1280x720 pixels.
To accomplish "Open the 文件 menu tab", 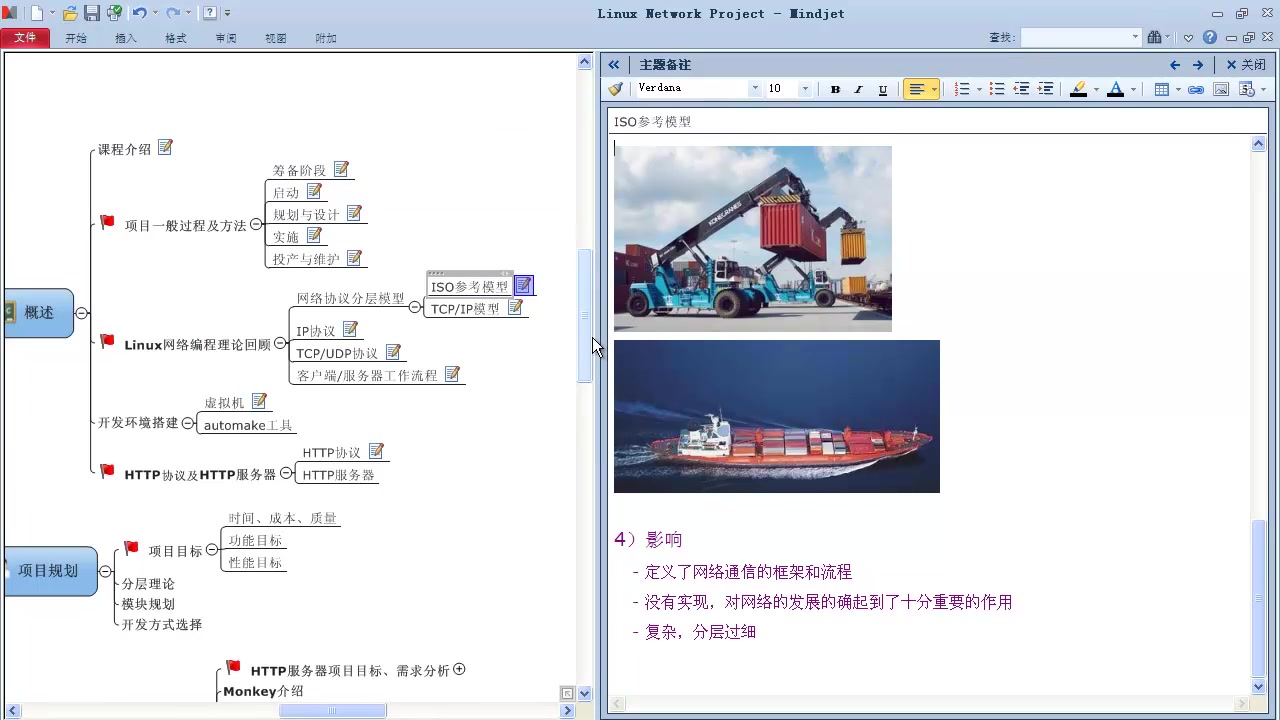I will coord(25,38).
